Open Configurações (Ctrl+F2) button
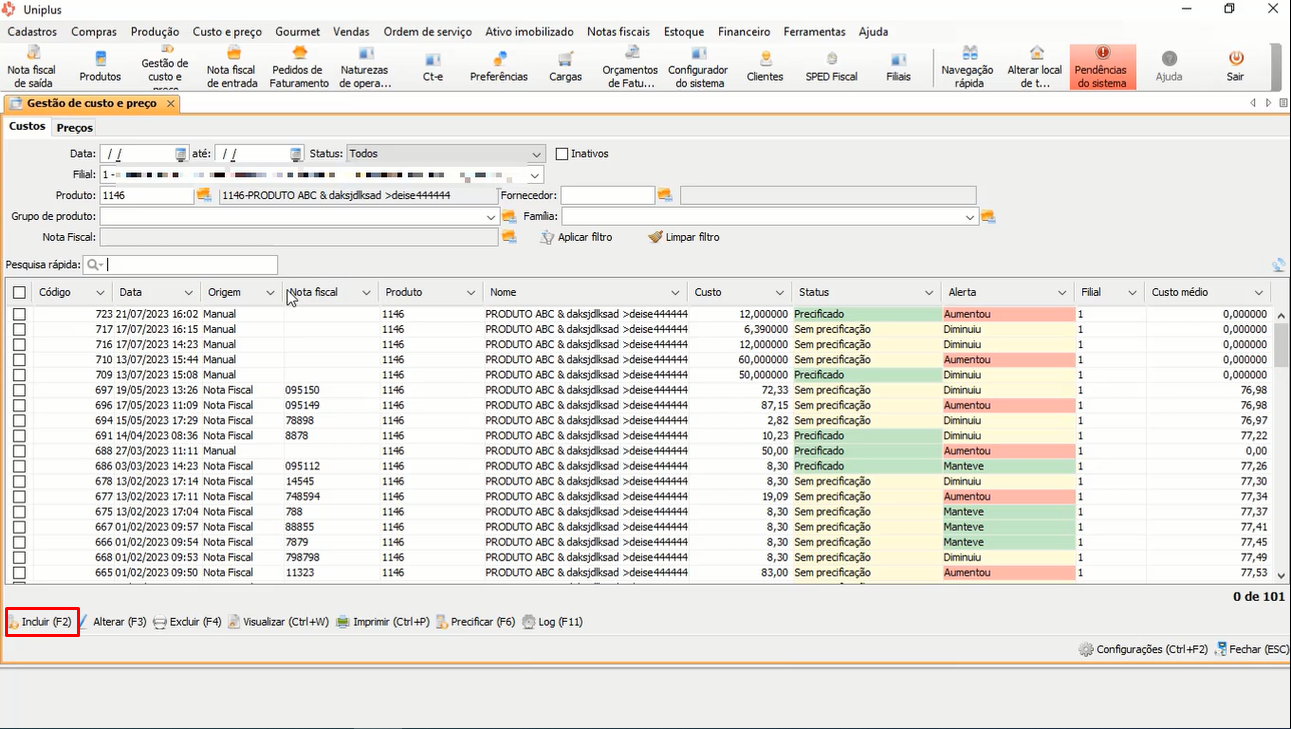 [1143, 649]
